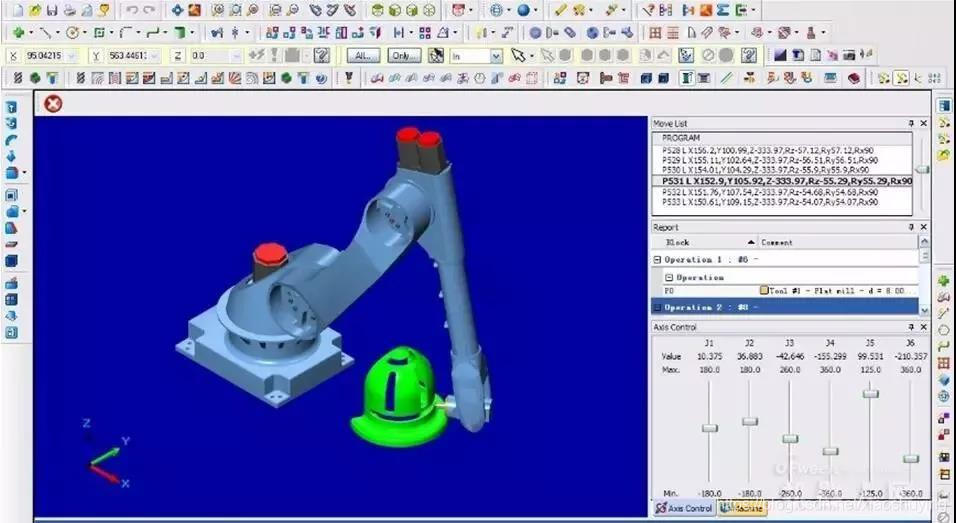This screenshot has height=523, width=956.
Task: Collapse the nested Operation node in Report
Action: click(x=669, y=277)
